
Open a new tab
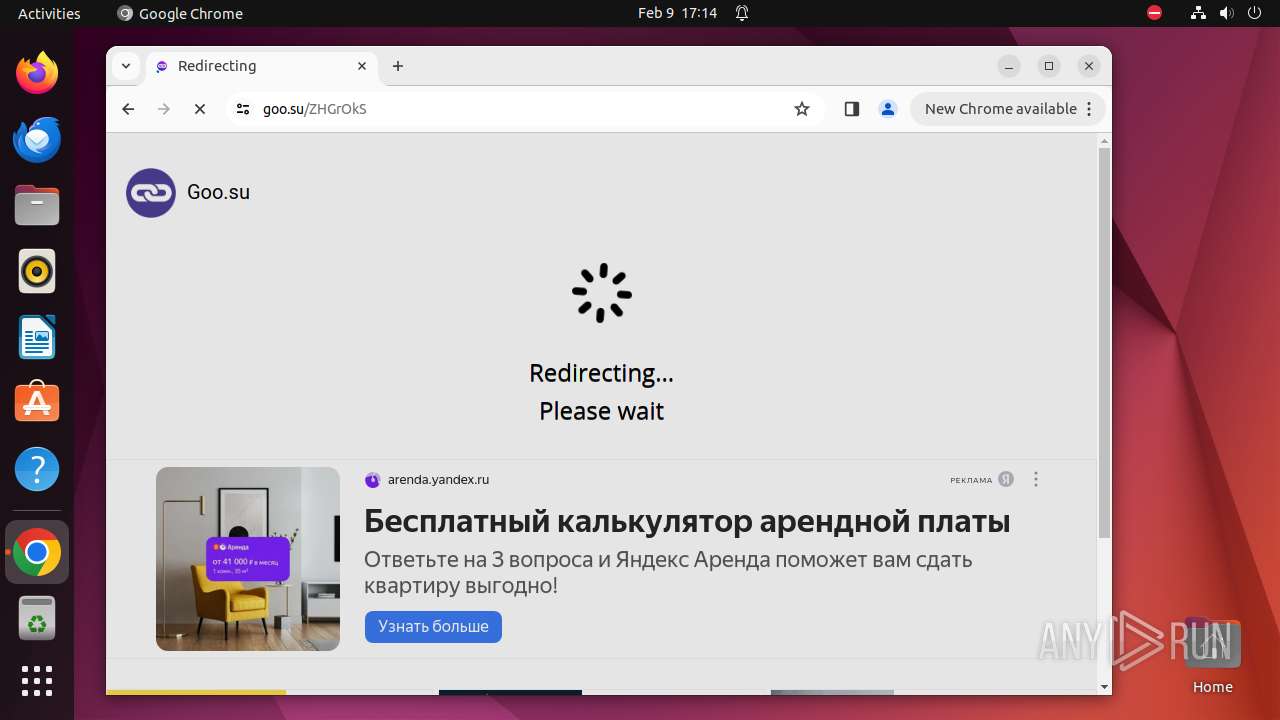(398, 66)
